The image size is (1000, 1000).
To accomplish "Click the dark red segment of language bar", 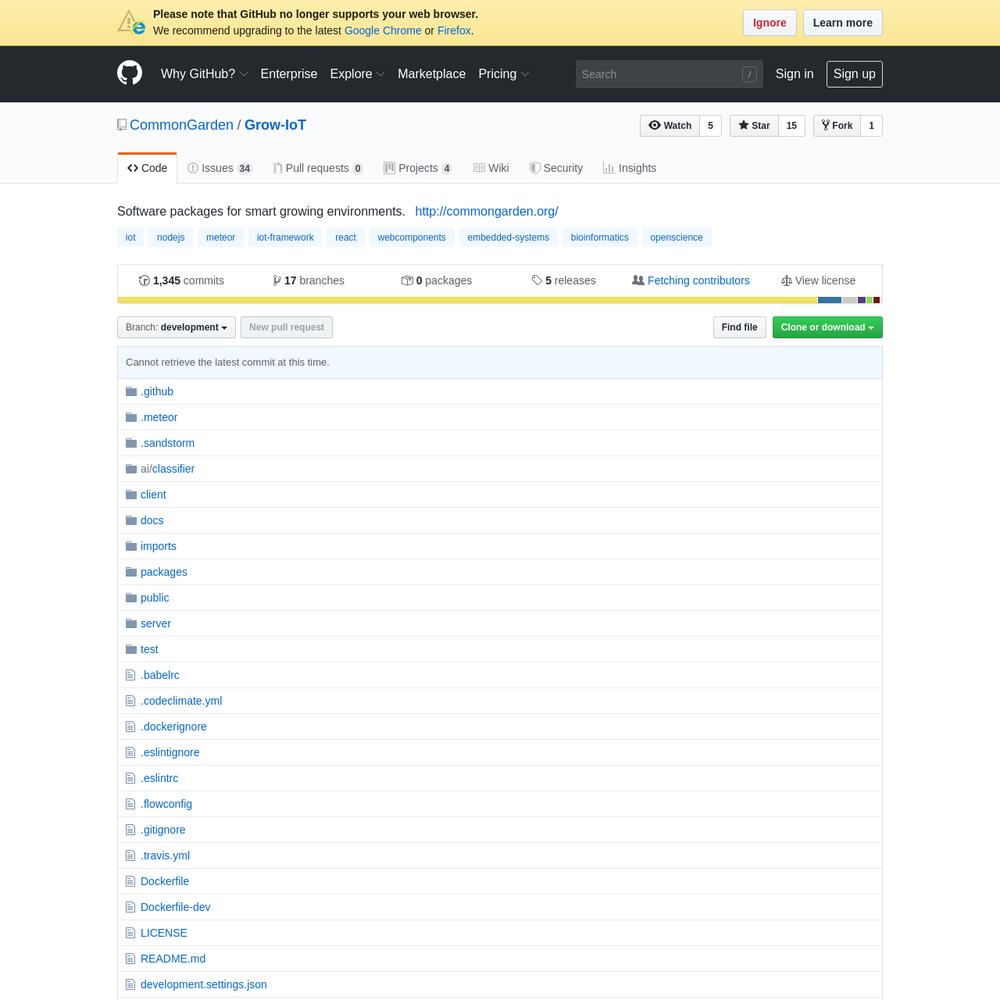I will pyautogui.click(x=877, y=300).
